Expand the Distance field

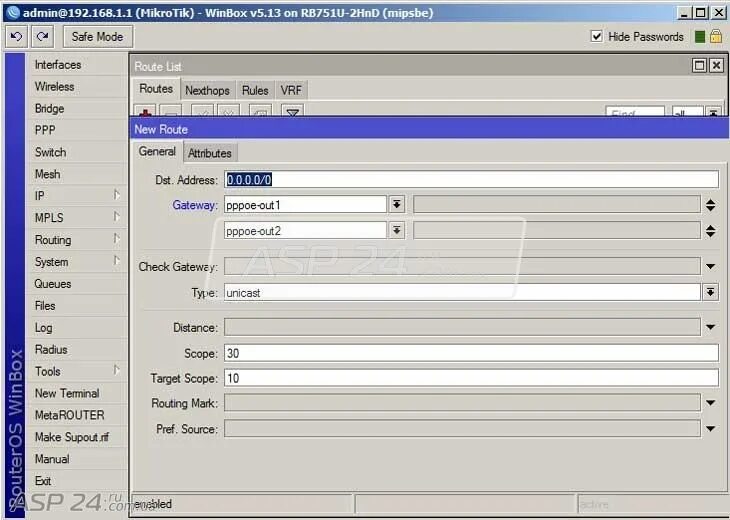coord(710,328)
